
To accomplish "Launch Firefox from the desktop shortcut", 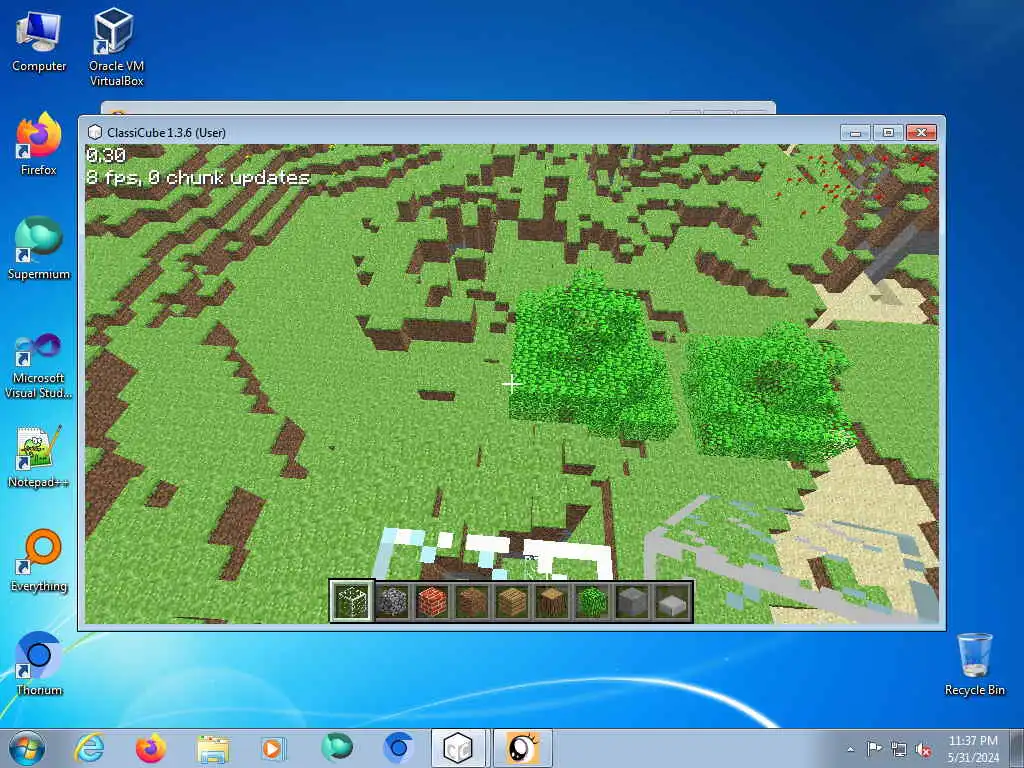I will (x=39, y=145).
